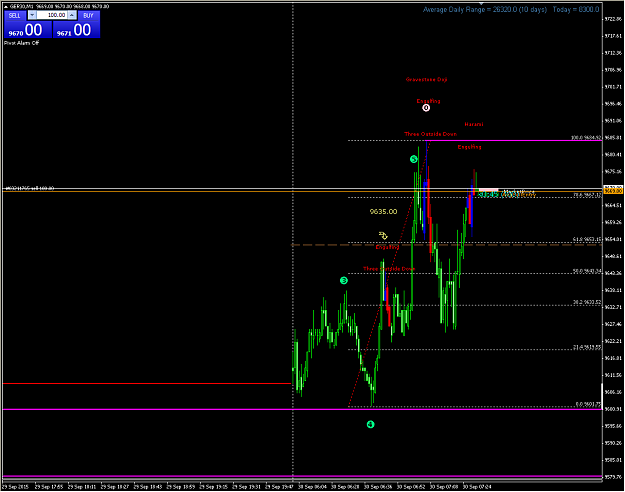Click the 50.0 Fibonacci level label
The image size is (625, 492).
587,271
